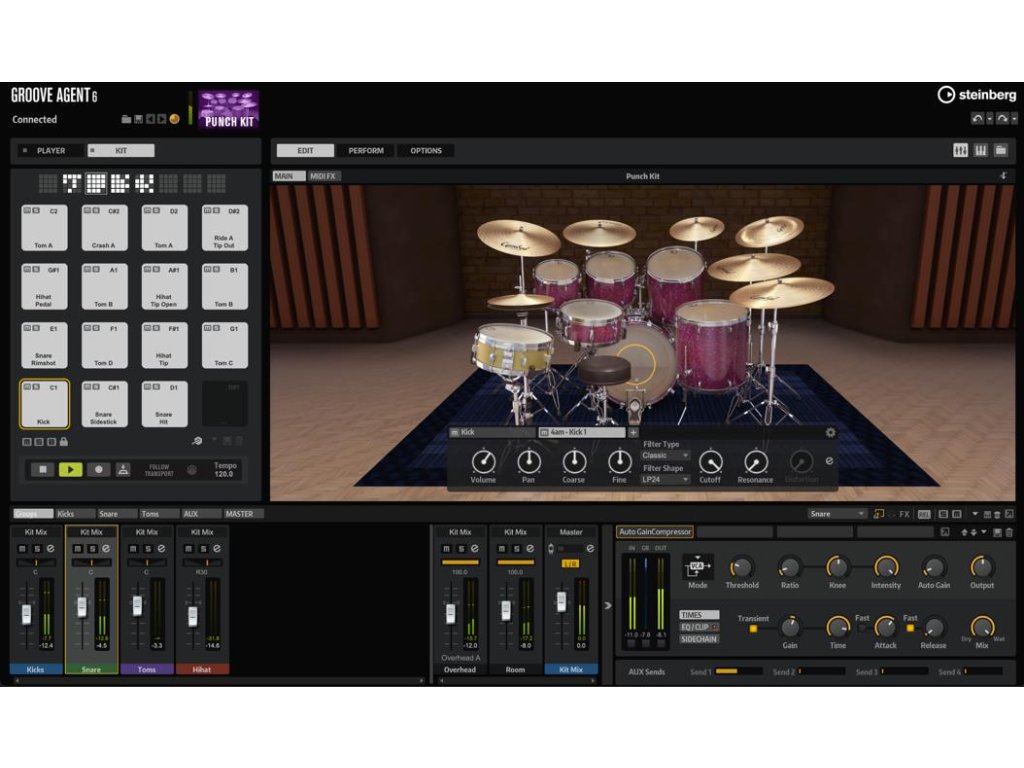This screenshot has height=768, width=1024.
Task: Click the padlock icon below the pads
Action: [64, 441]
